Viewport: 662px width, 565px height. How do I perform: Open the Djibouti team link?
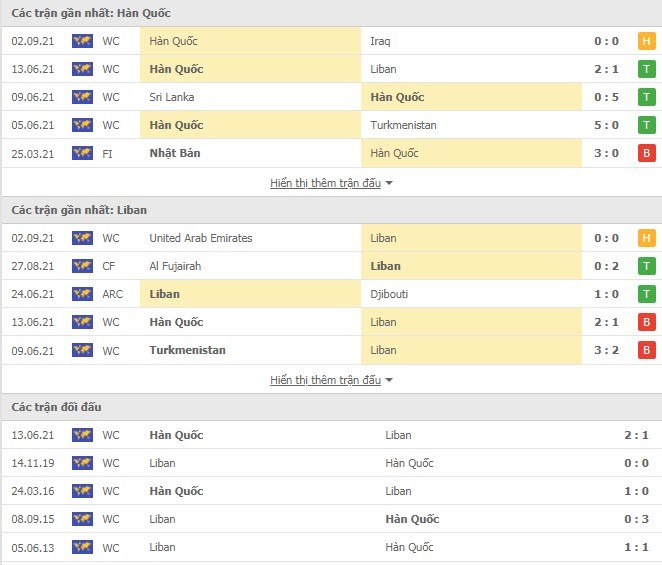tap(389, 294)
